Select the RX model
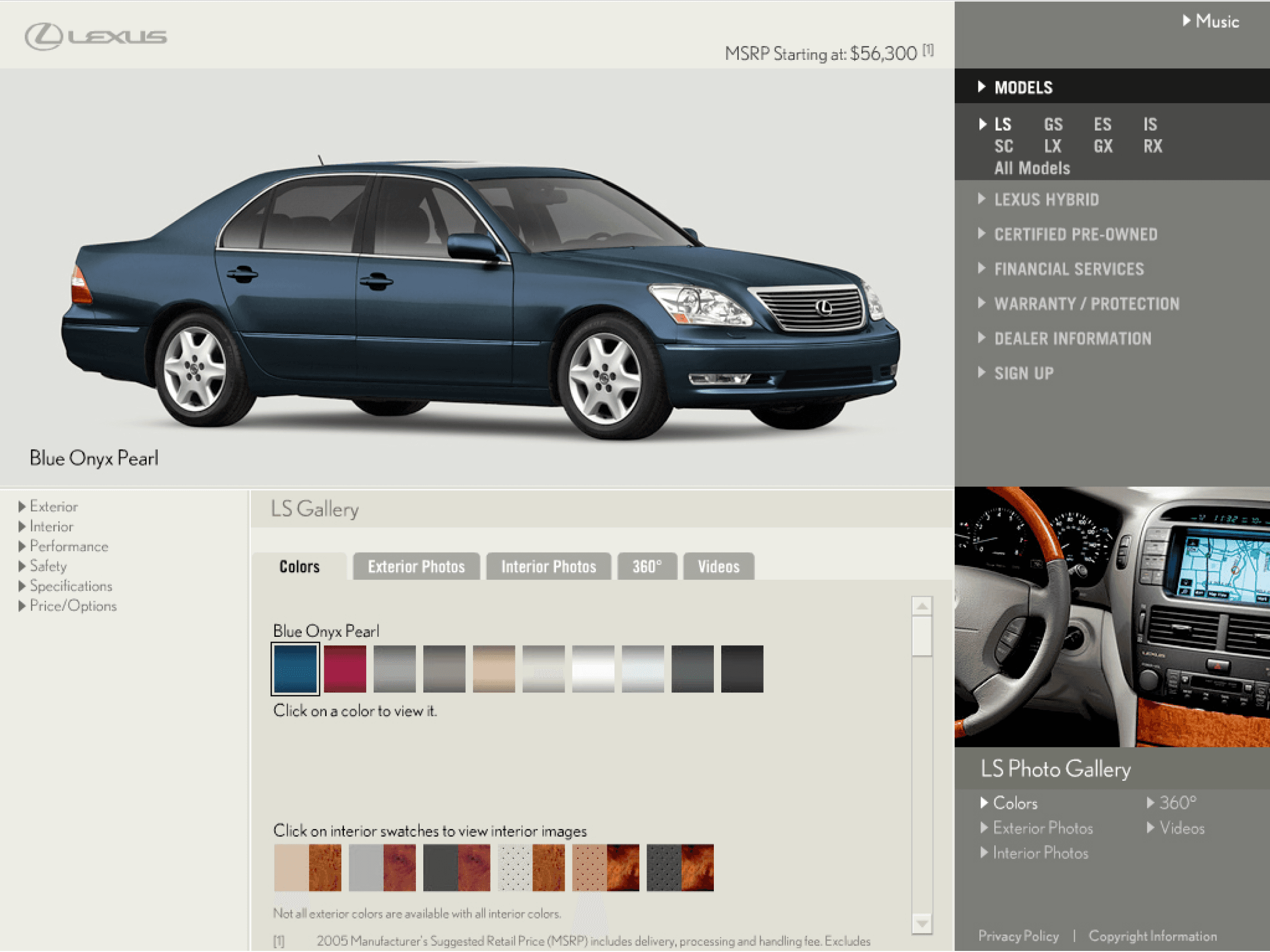Viewport: 1270px width, 952px height. point(1153,147)
